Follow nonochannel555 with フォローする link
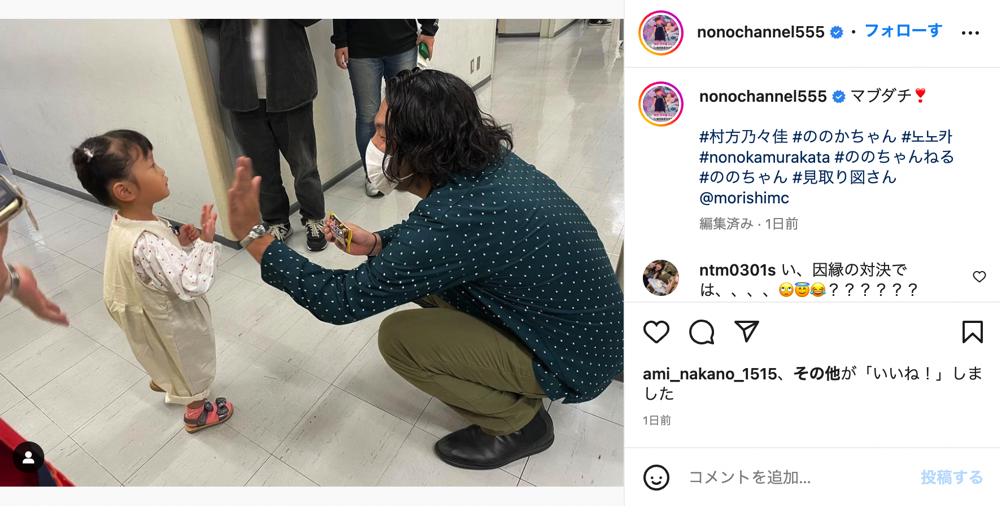The width and height of the screenshot is (1000, 506). click(903, 31)
